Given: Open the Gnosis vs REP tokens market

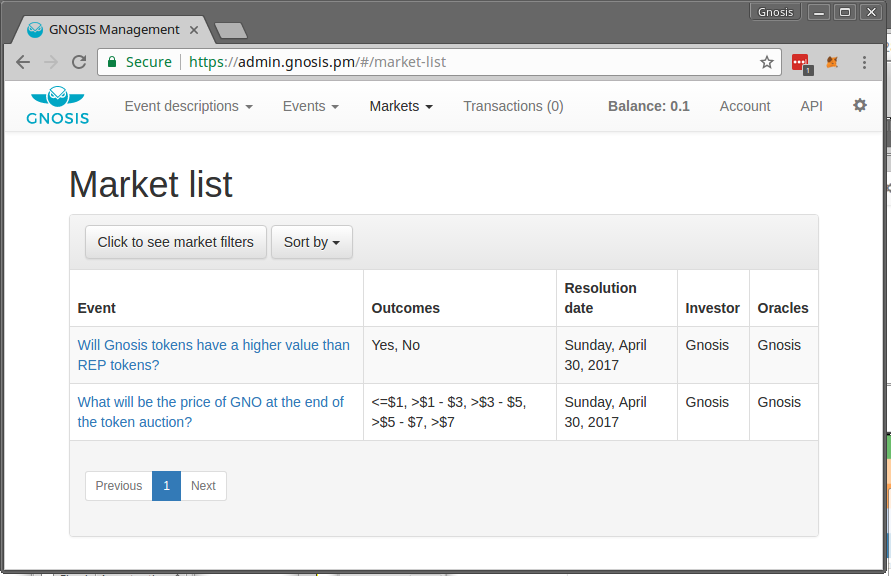Looking at the screenshot, I should [214, 355].
